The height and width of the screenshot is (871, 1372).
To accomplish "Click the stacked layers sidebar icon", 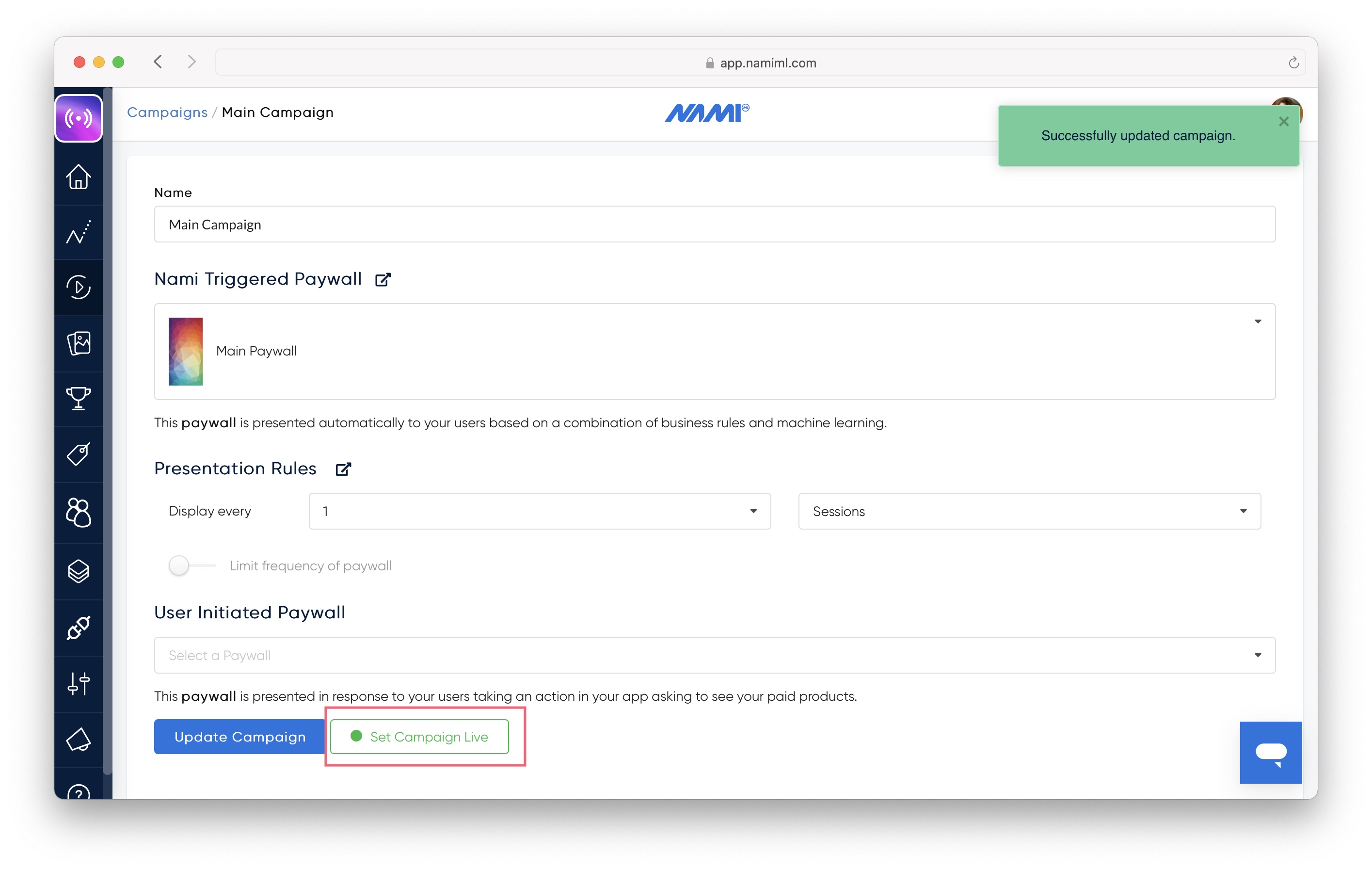I will tap(79, 571).
